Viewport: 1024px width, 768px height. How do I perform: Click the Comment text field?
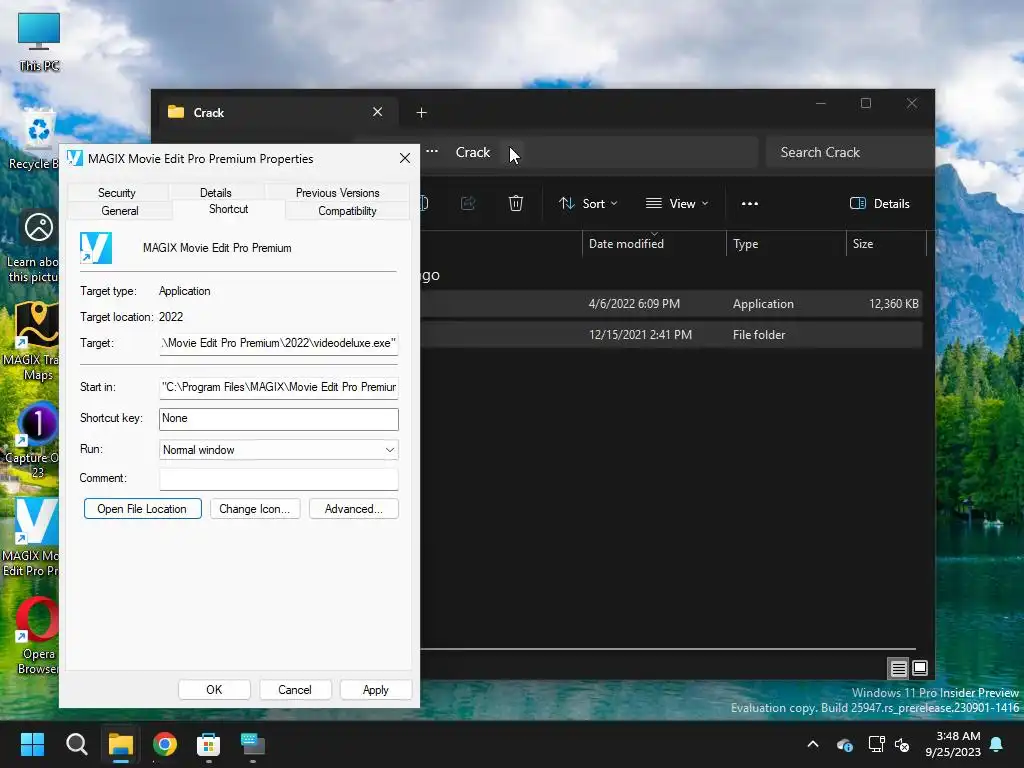tap(279, 479)
